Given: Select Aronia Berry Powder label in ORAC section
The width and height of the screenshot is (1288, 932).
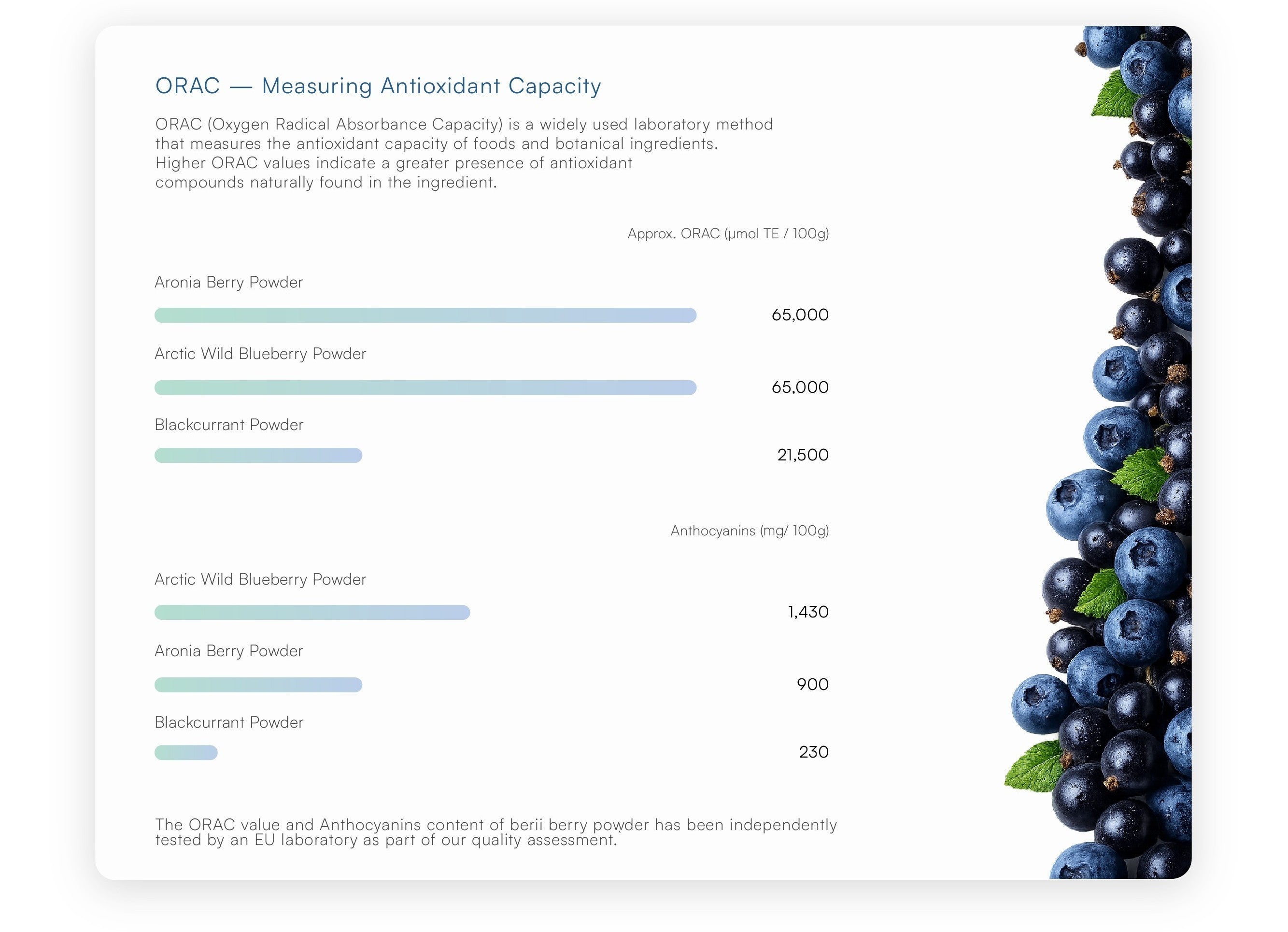Looking at the screenshot, I should tap(228, 283).
